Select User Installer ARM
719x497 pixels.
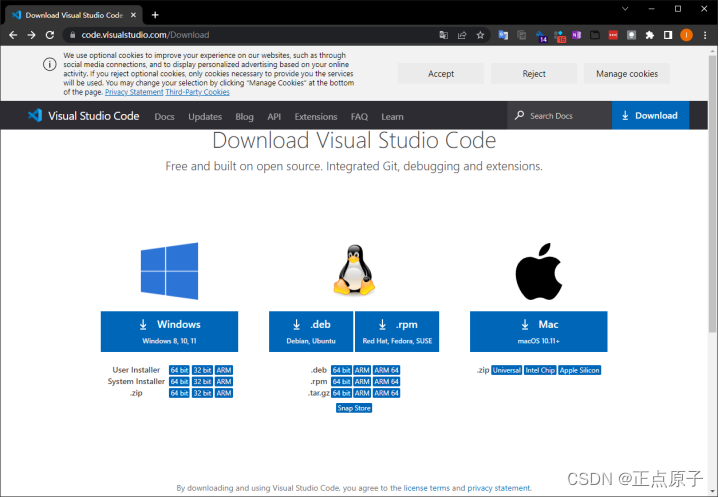[224, 370]
